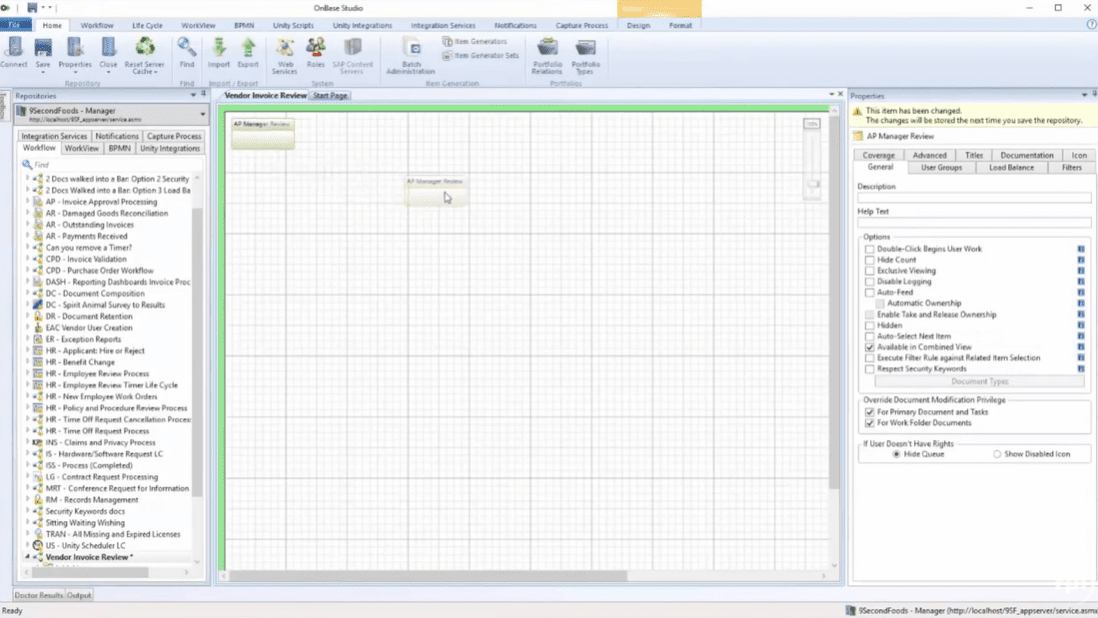
Task: Click the Find binoculars icon
Action: (187, 50)
